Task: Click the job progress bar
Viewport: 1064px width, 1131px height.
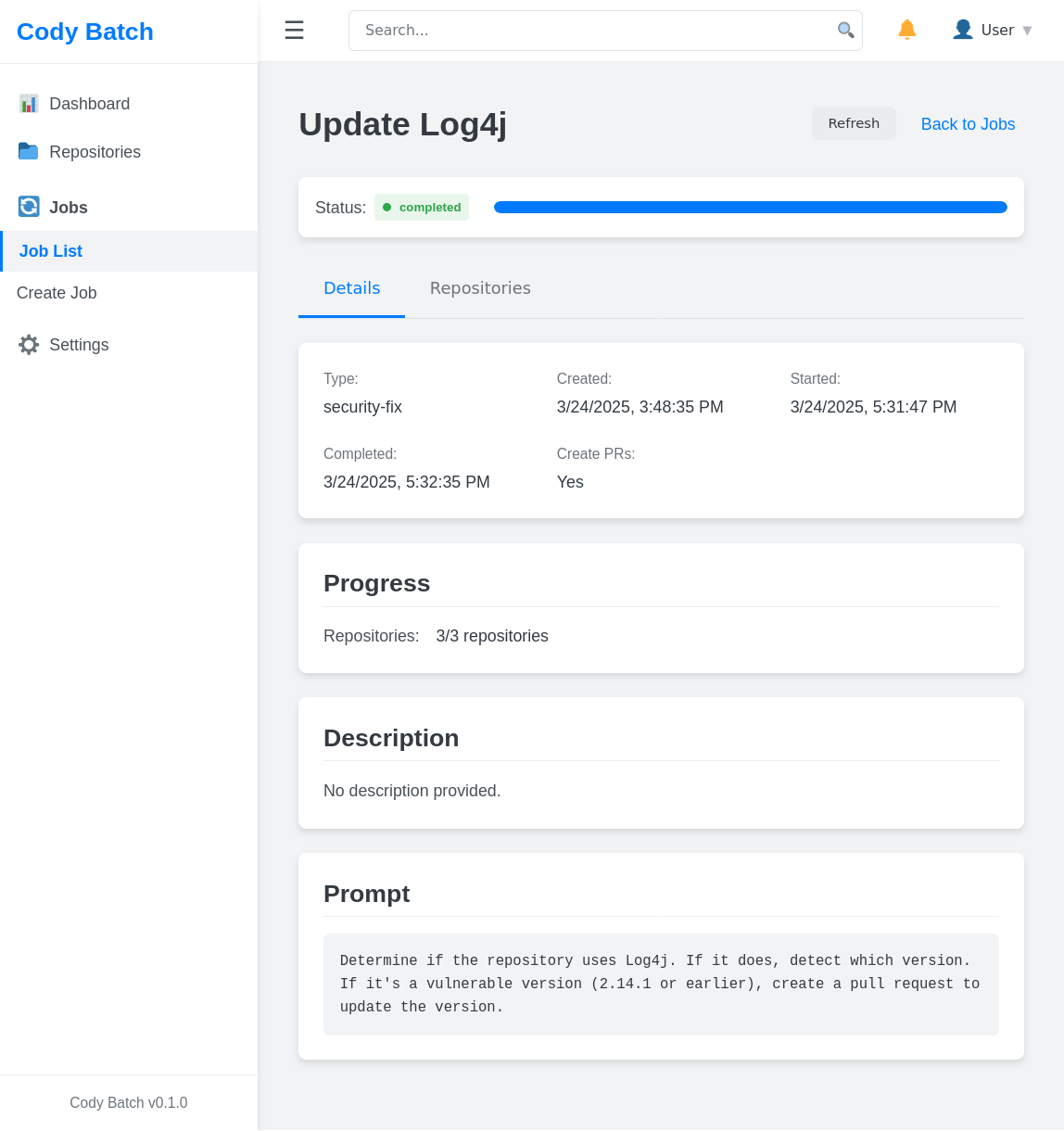Action: click(x=750, y=208)
